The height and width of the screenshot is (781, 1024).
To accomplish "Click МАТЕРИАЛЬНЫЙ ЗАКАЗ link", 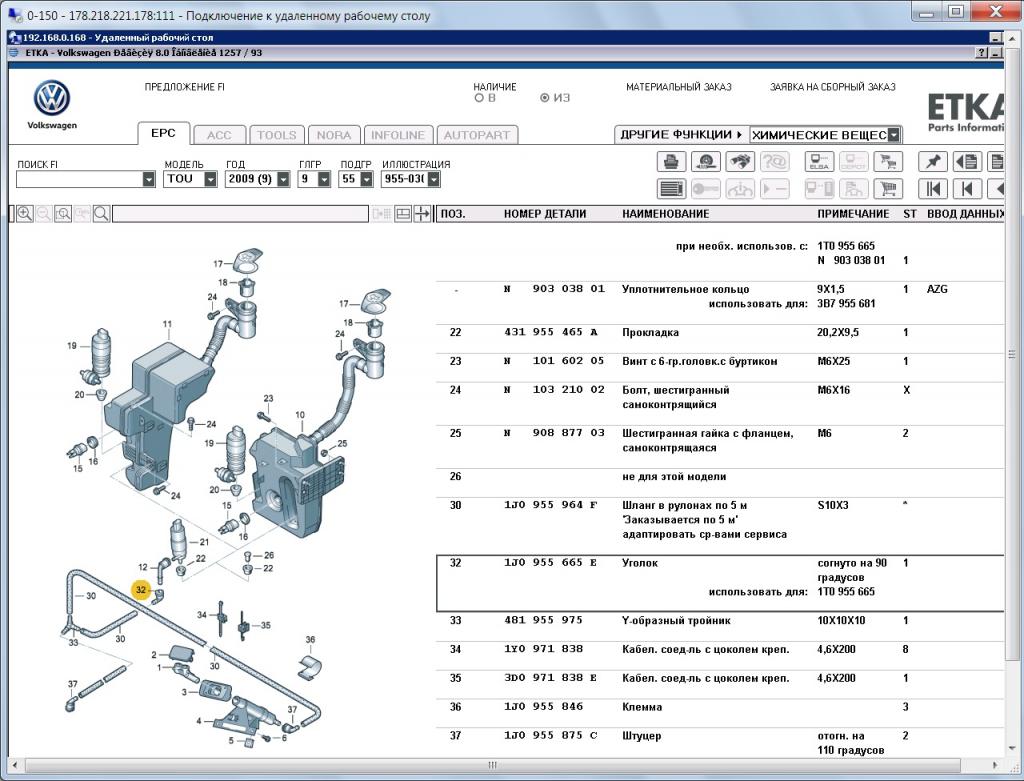I will click(x=679, y=87).
